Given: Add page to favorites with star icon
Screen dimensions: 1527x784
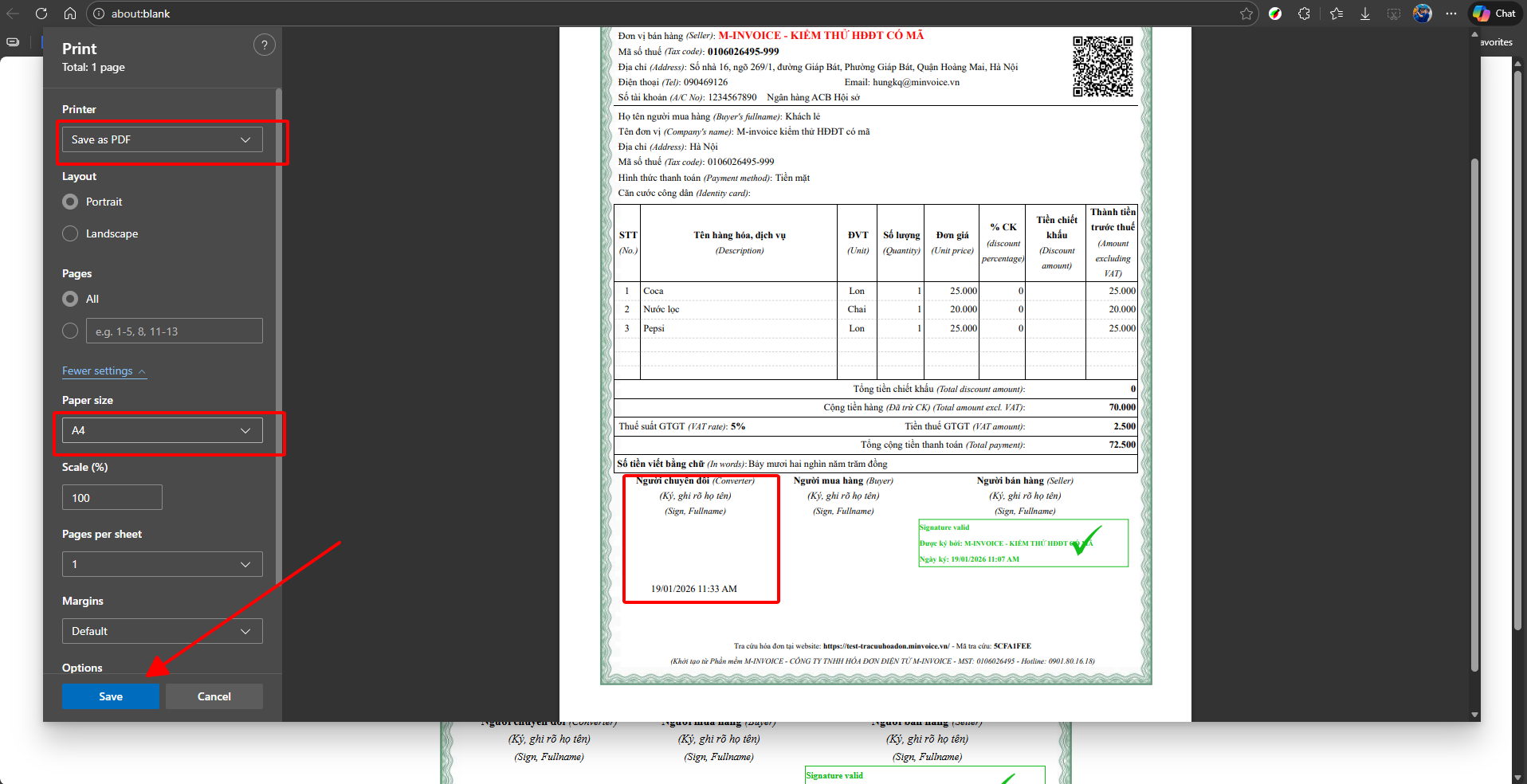Looking at the screenshot, I should tap(1246, 14).
